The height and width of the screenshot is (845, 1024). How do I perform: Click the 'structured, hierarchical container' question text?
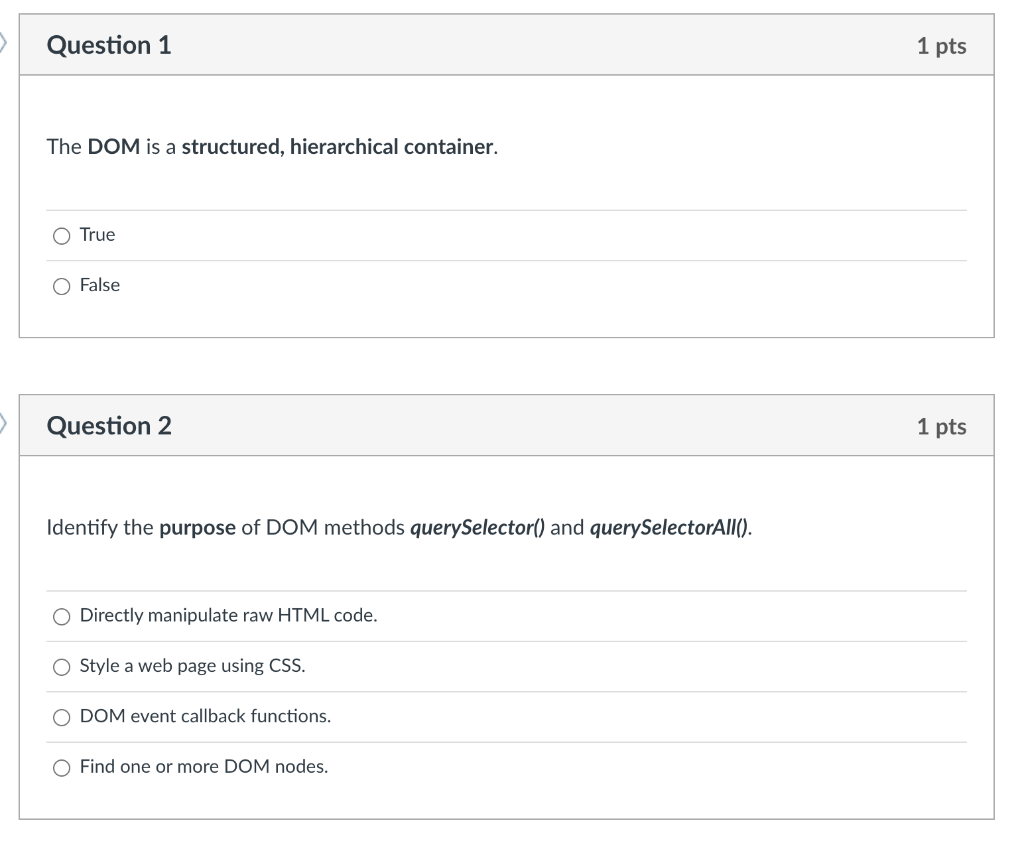tap(337, 147)
